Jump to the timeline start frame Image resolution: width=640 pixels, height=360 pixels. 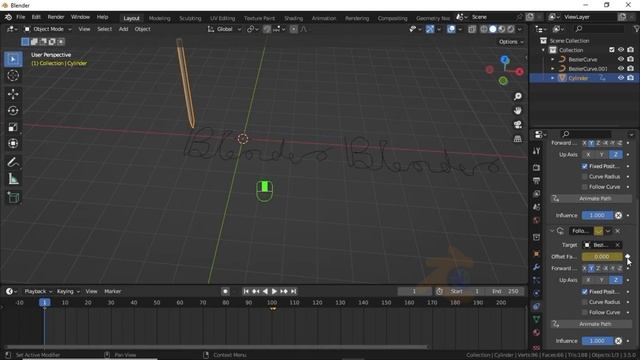(246, 291)
